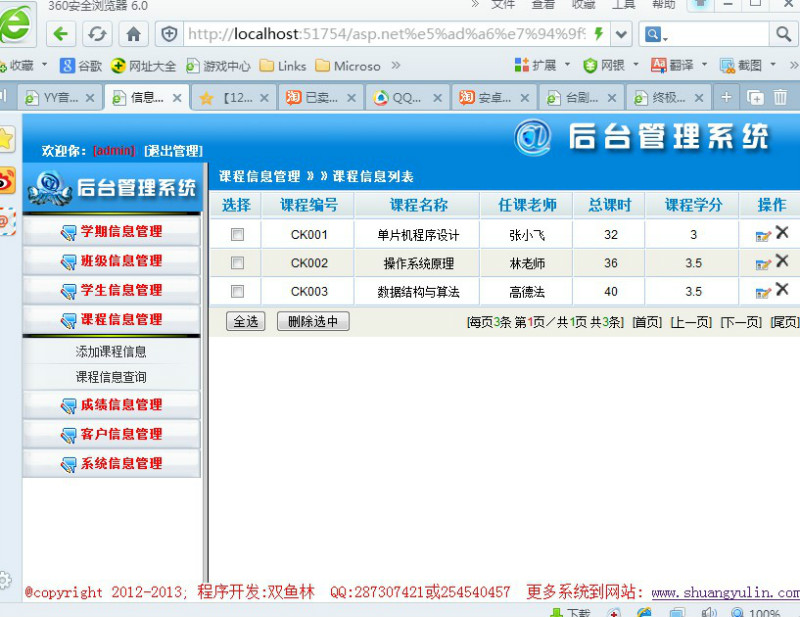This screenshot has width=800, height=617.
Task: Go to browser home page icon
Action: click(x=134, y=34)
